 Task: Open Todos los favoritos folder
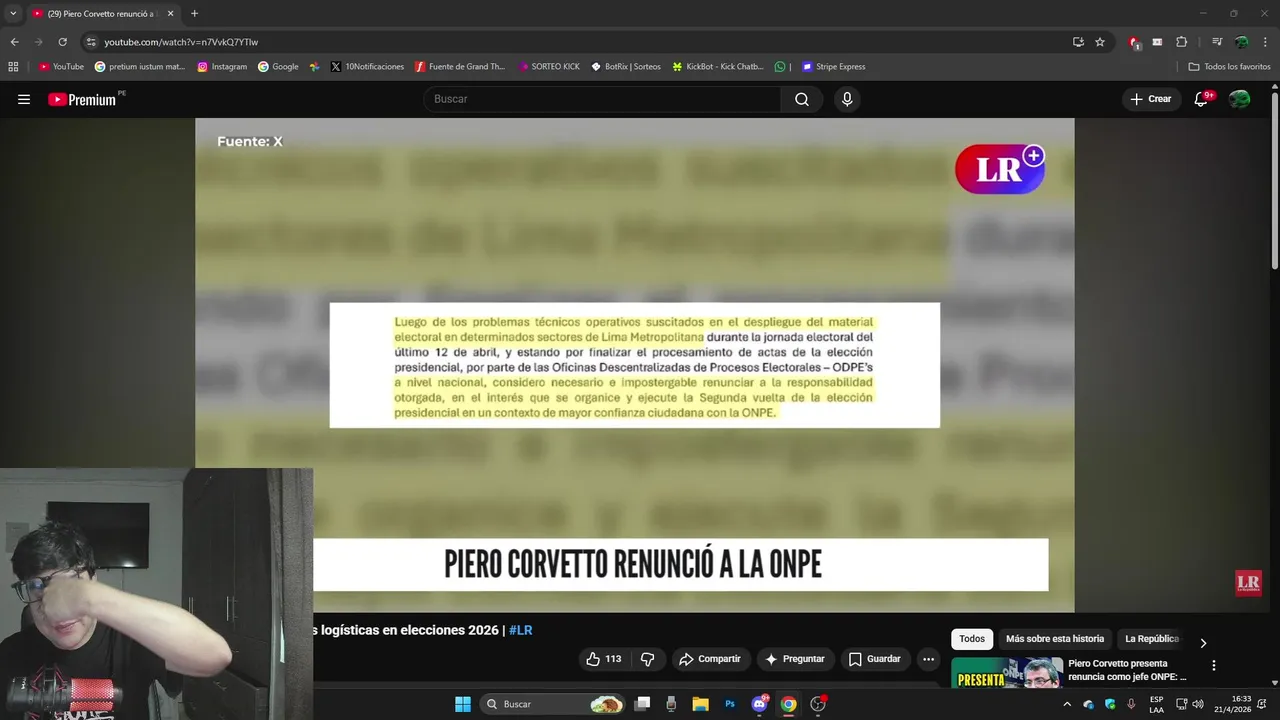1230,67
